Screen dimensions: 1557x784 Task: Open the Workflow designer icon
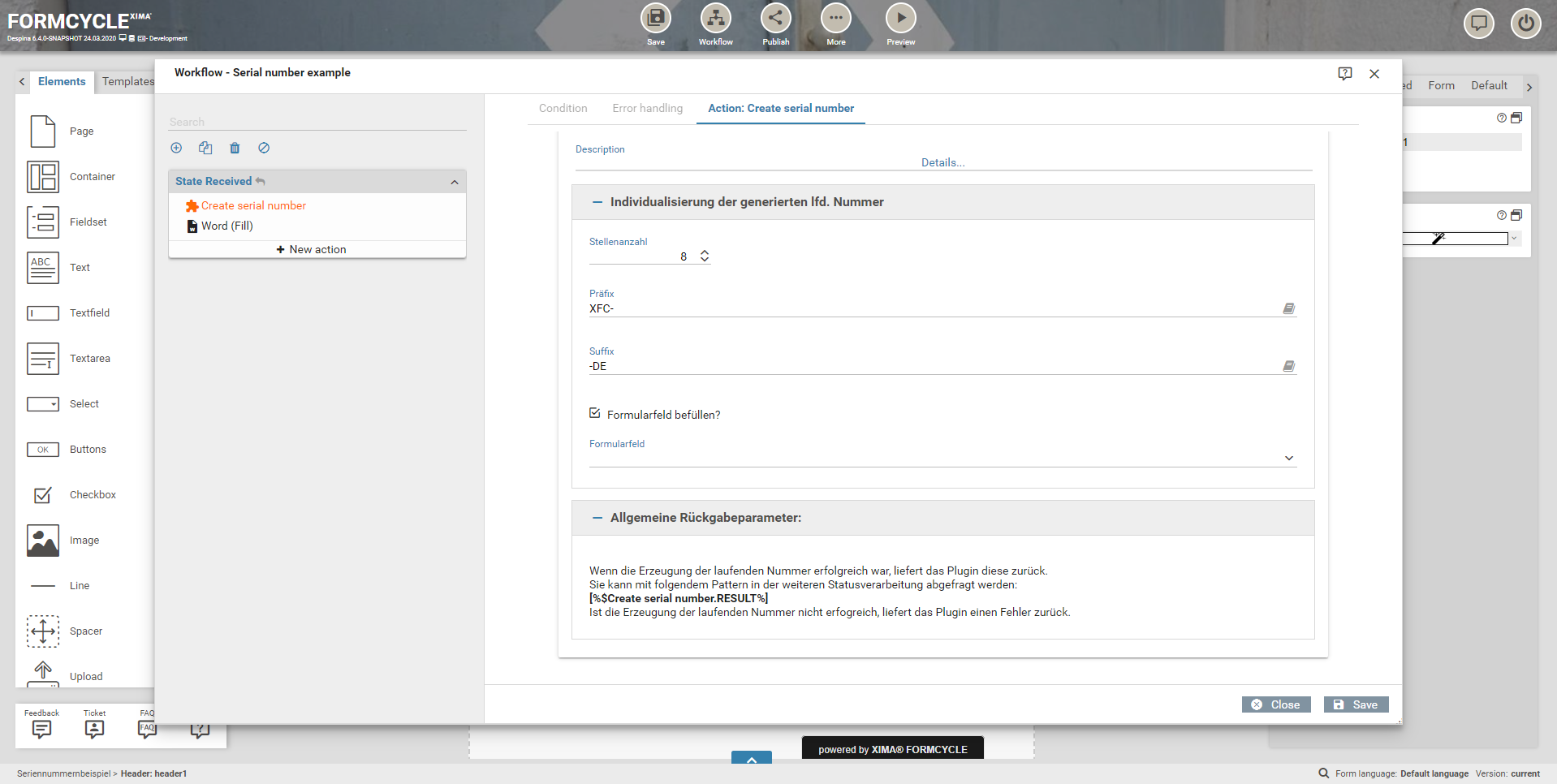click(x=715, y=19)
